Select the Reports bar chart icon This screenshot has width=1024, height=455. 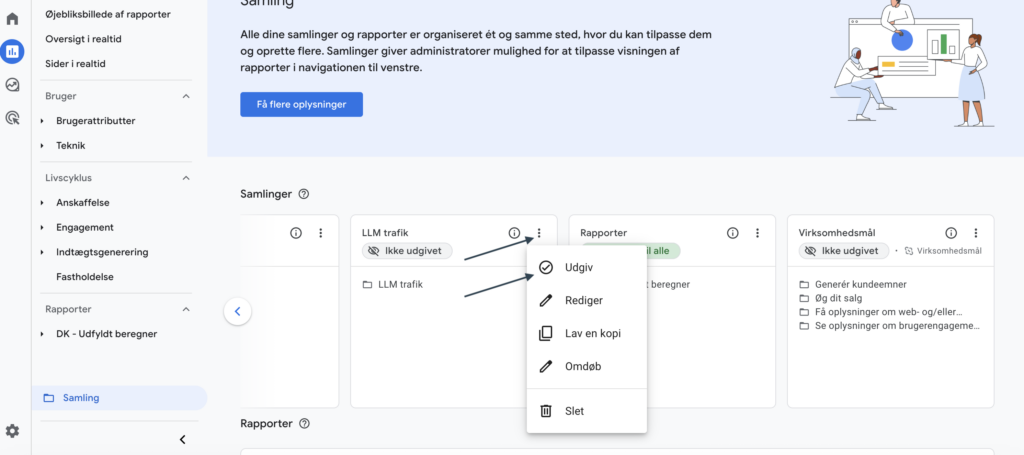tap(13, 52)
